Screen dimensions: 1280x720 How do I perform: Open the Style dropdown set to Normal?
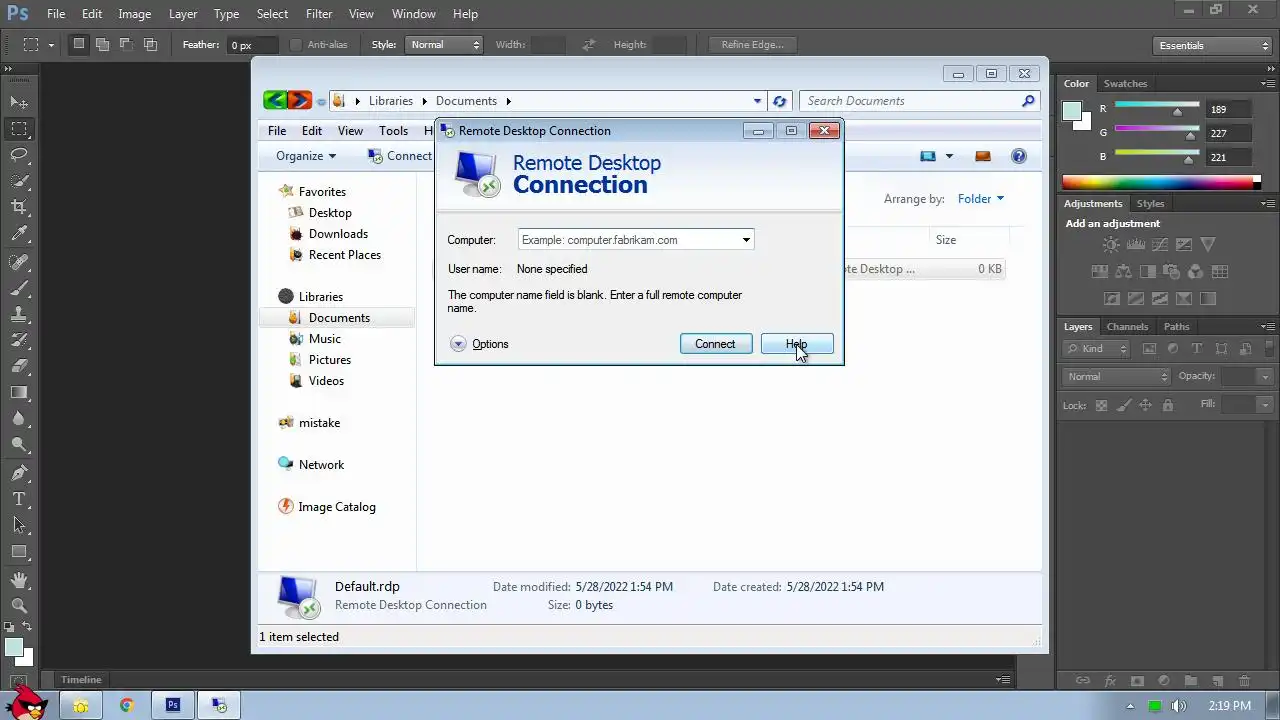(444, 45)
